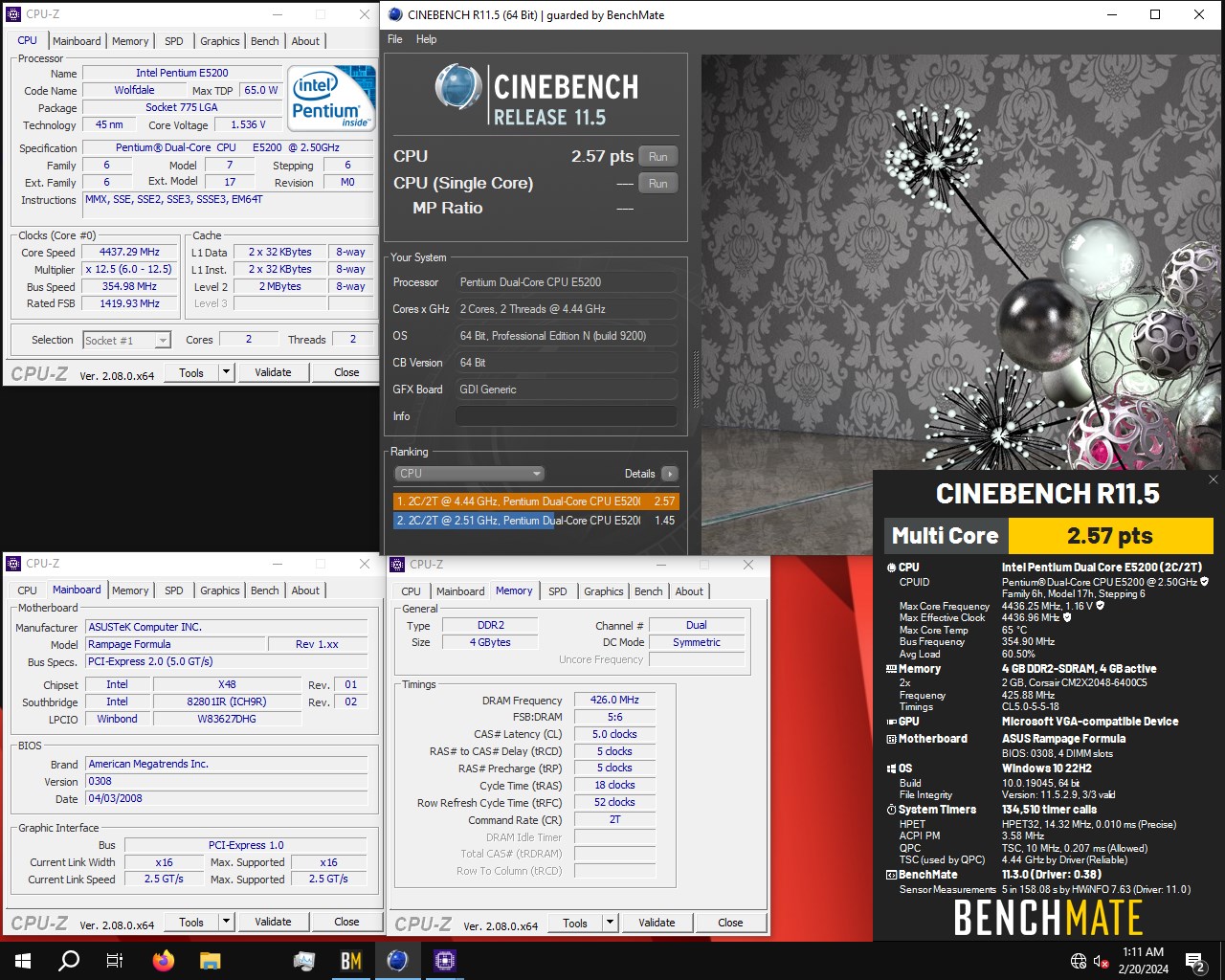Close the BenchMate result overlay
The width and height of the screenshot is (1225, 980).
[1214, 479]
